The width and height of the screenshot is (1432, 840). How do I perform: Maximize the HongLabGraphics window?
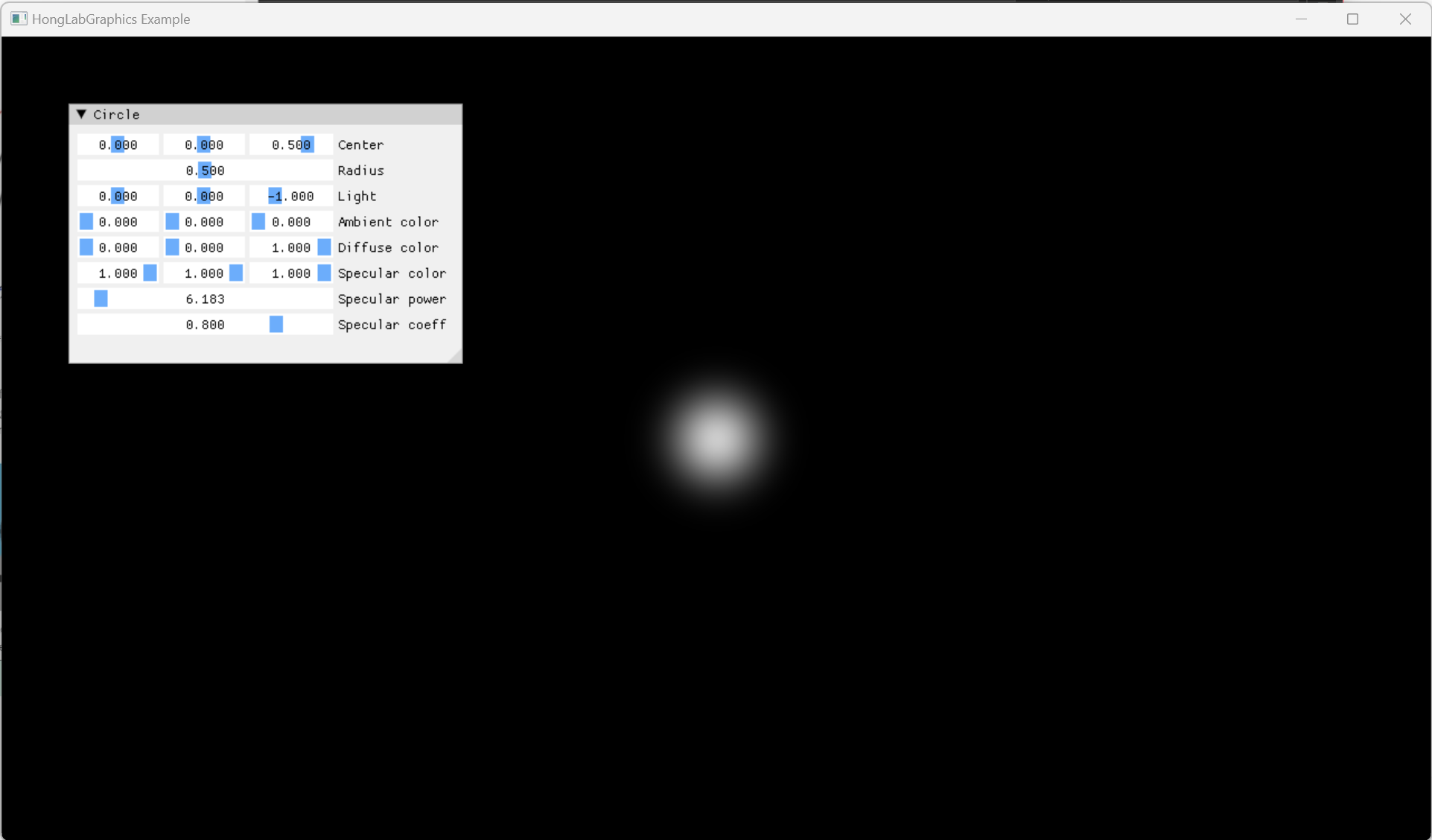(x=1352, y=19)
